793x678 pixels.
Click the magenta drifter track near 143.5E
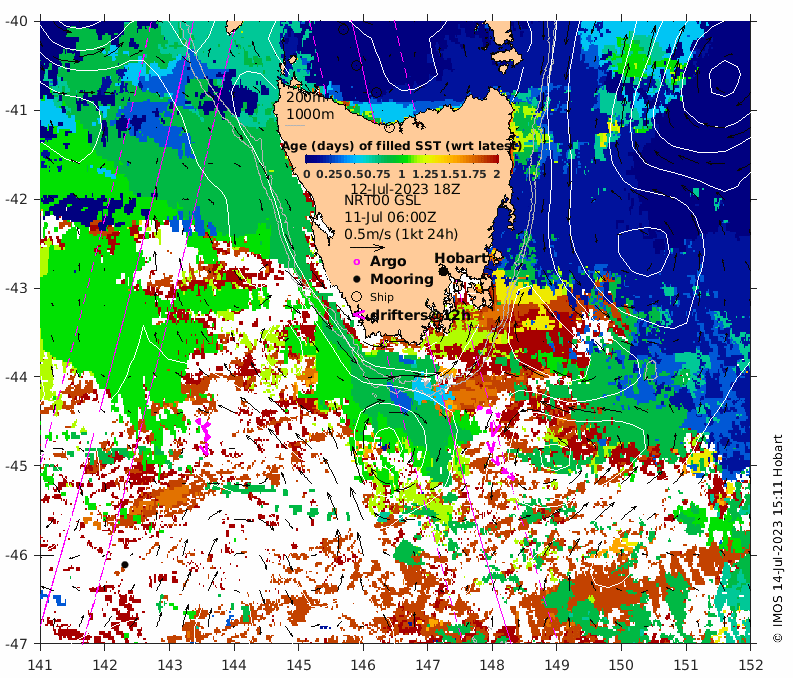coord(204,436)
